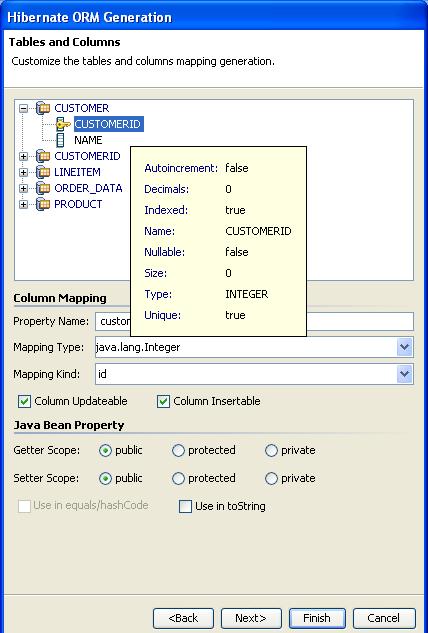Viewport: 428px width, 633px height.
Task: Collapse the CUSTOMER table node
Action: (24, 108)
